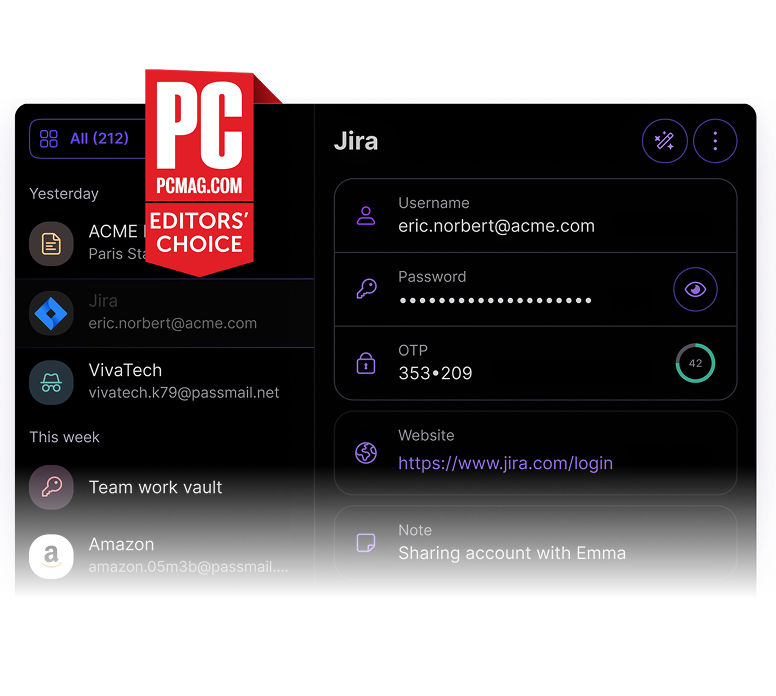Select the VivaTech entry in list
The image size is (776, 696).
184,382
